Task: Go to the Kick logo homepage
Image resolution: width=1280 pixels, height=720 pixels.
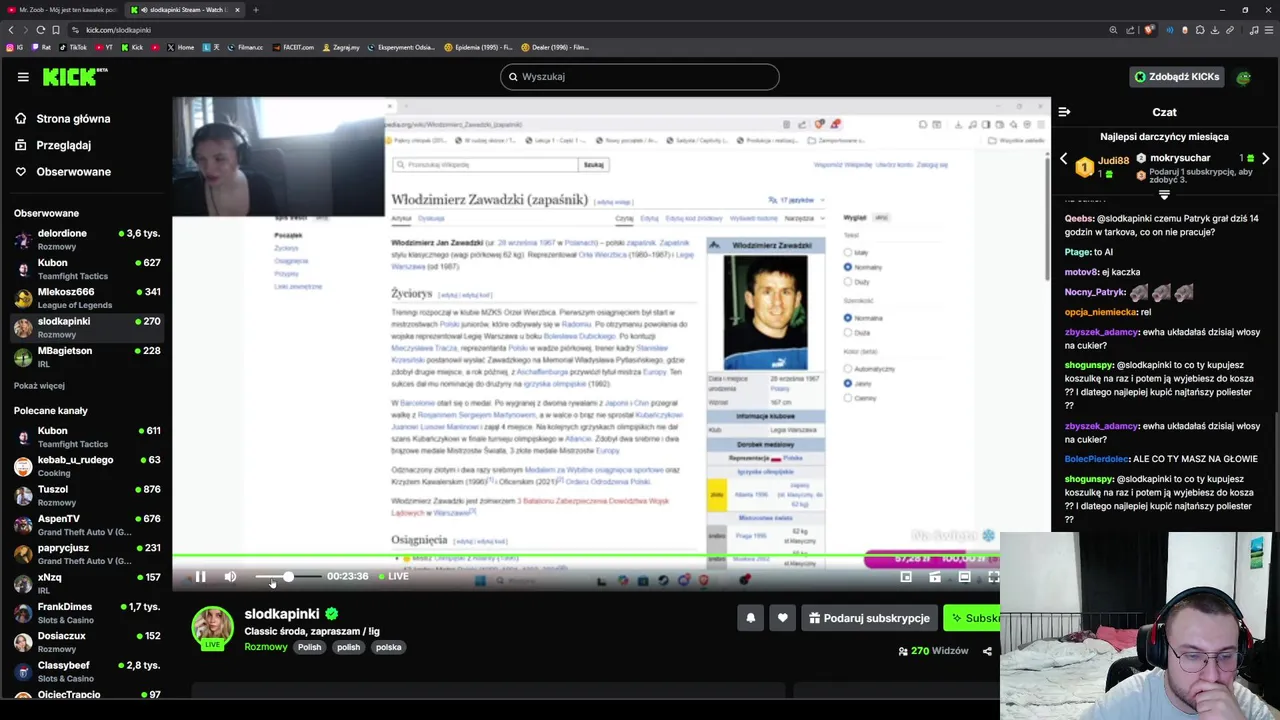Action: point(75,77)
